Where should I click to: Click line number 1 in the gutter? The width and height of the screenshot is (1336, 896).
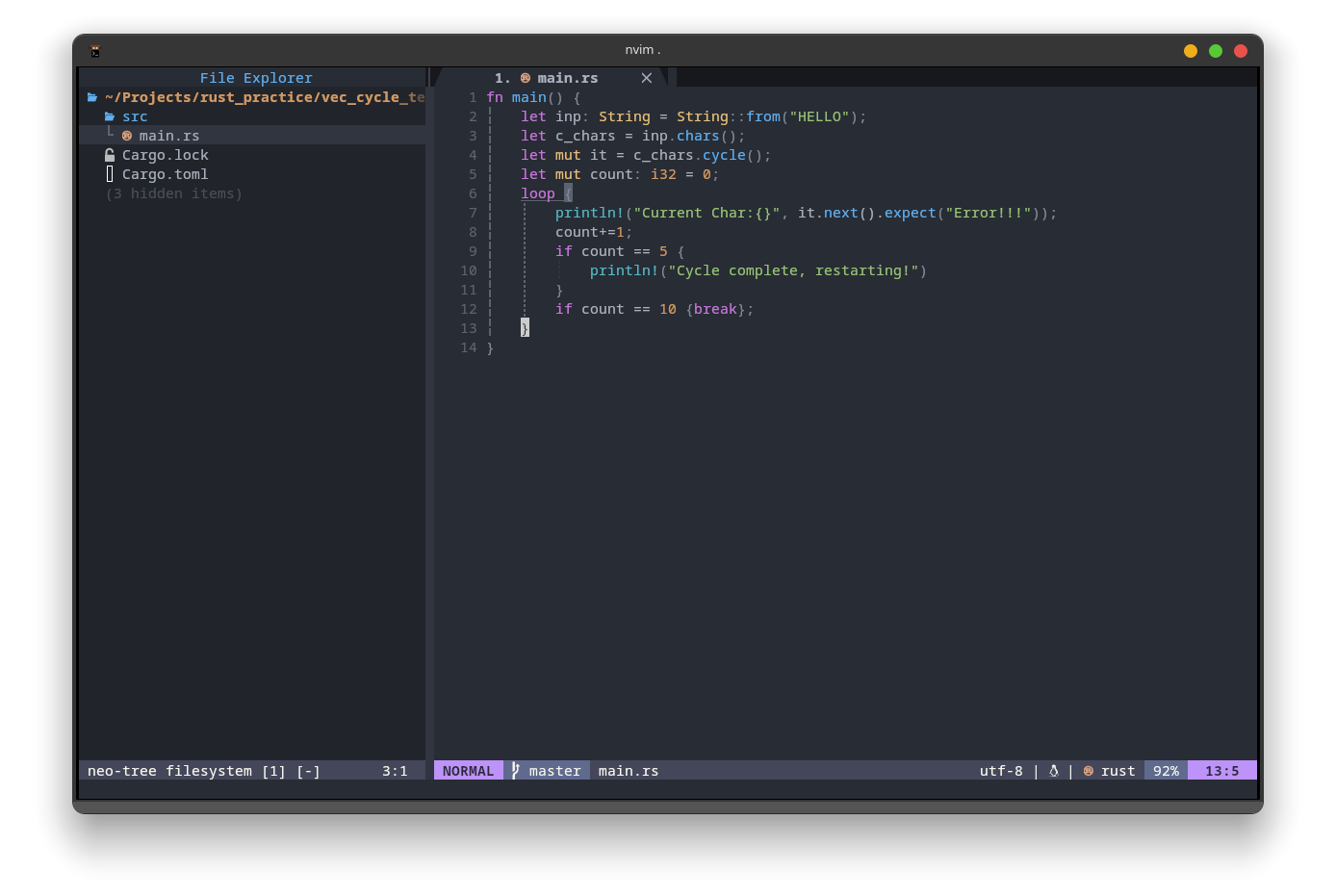point(473,97)
